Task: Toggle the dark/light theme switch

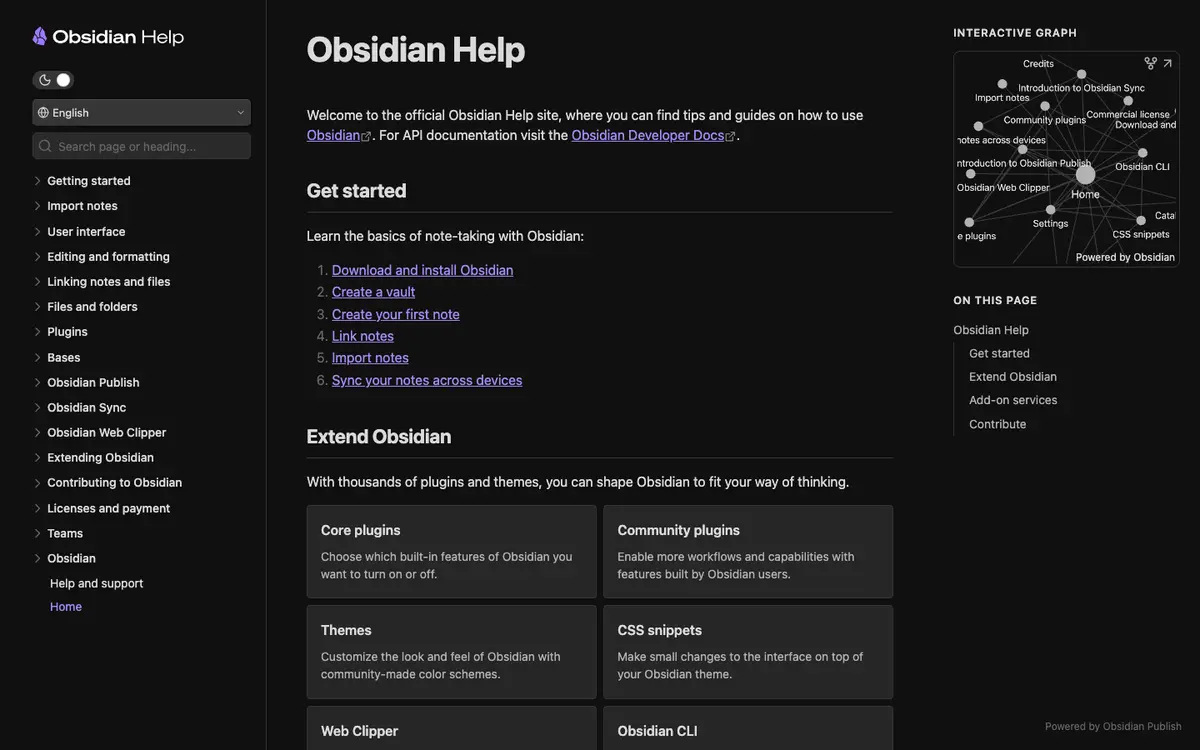Action: (x=53, y=80)
